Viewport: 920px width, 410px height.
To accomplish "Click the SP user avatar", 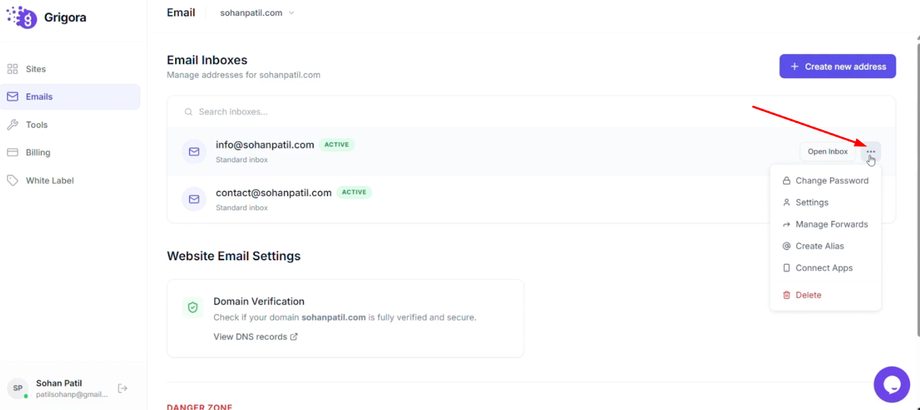I will 18,388.
